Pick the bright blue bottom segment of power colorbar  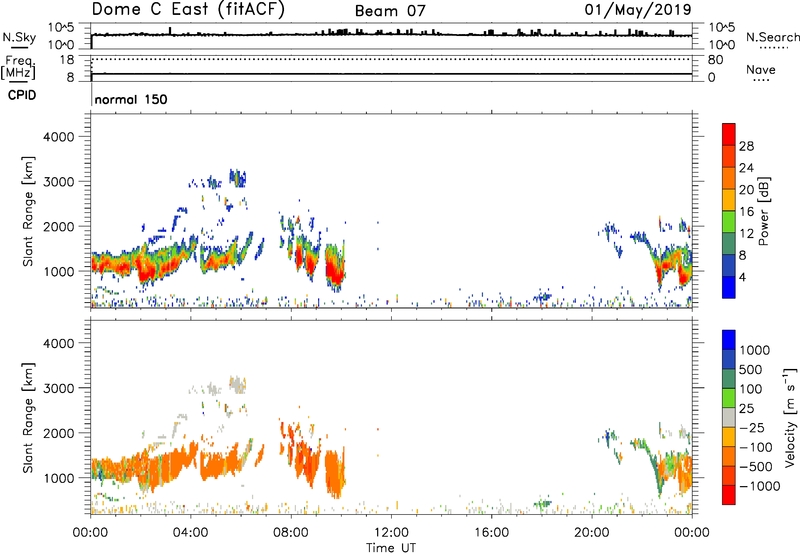(x=729, y=287)
